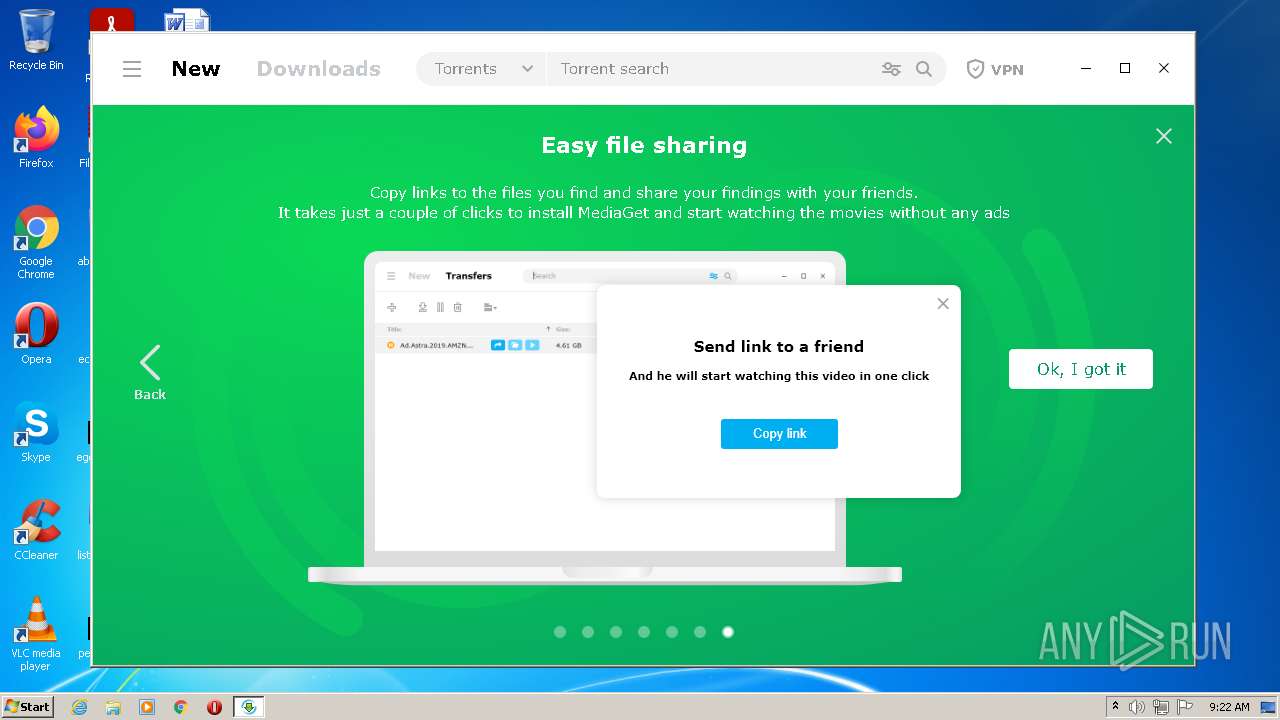The width and height of the screenshot is (1280, 720).
Task: Jump to the sixth tutorial slide dot
Action: pyautogui.click(x=700, y=632)
